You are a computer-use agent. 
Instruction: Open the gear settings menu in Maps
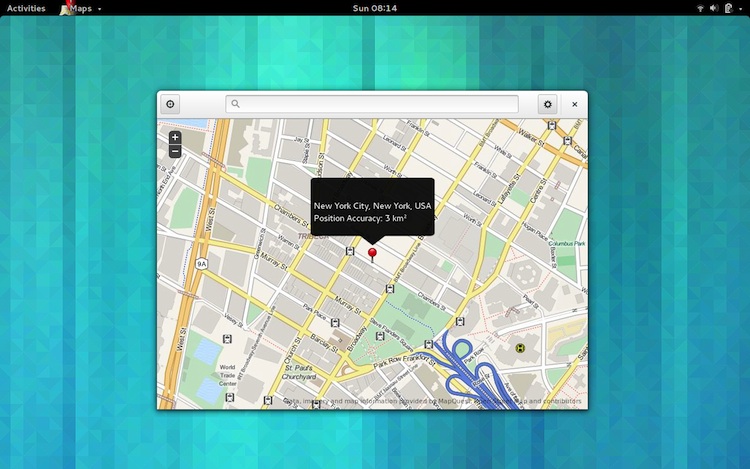coord(548,104)
